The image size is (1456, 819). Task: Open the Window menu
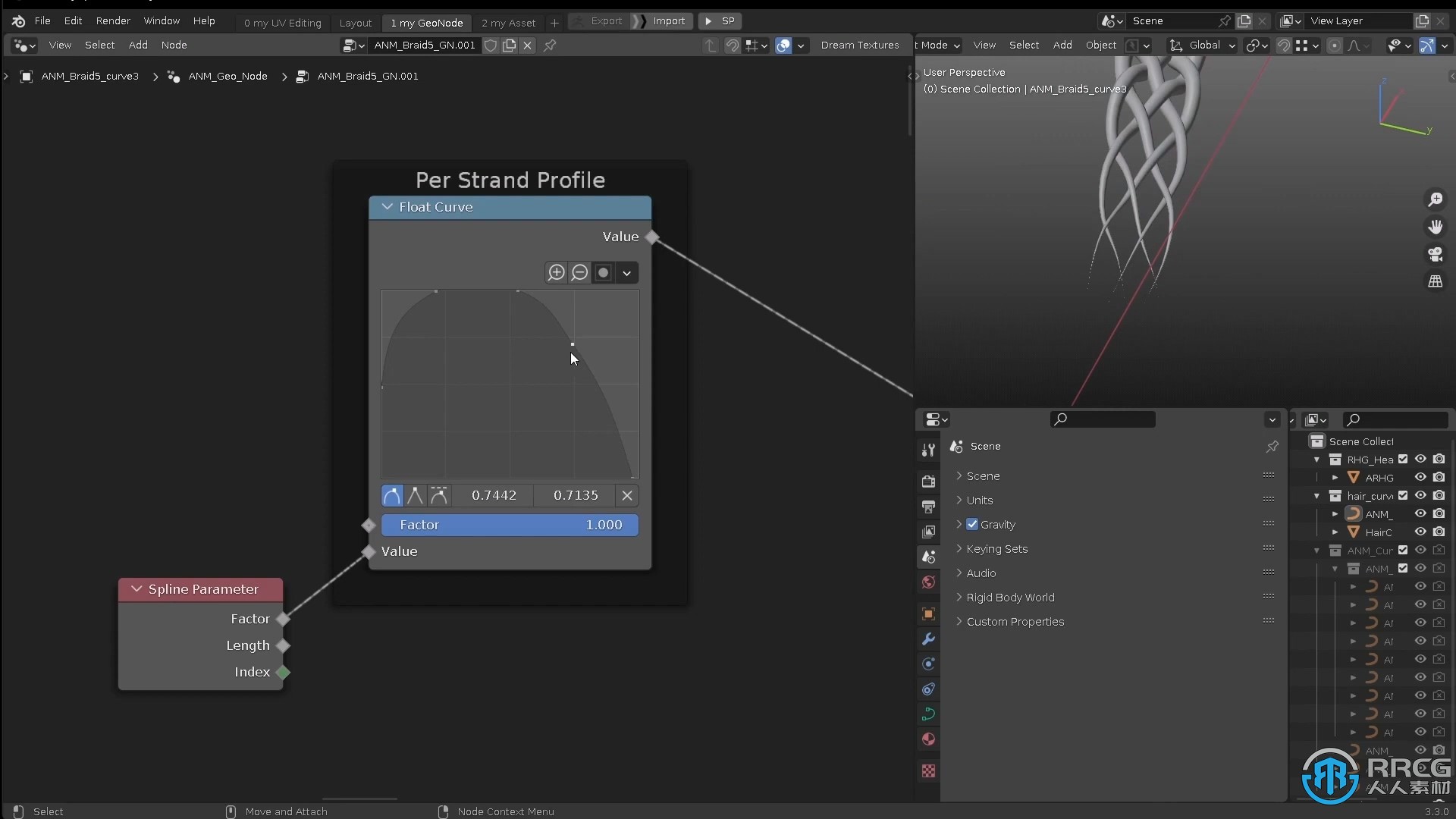pyautogui.click(x=162, y=20)
